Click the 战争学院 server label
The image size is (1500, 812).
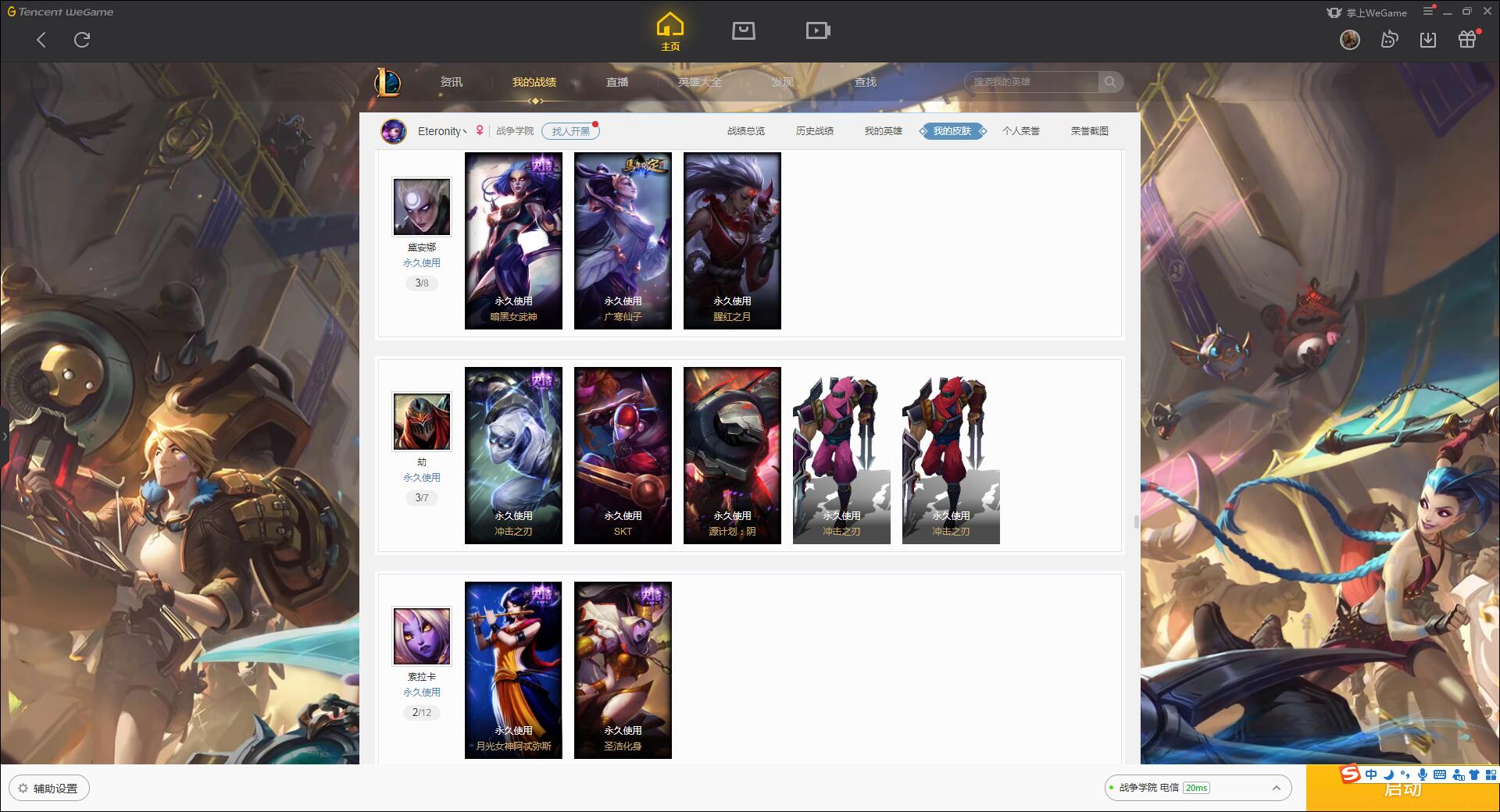(x=515, y=131)
